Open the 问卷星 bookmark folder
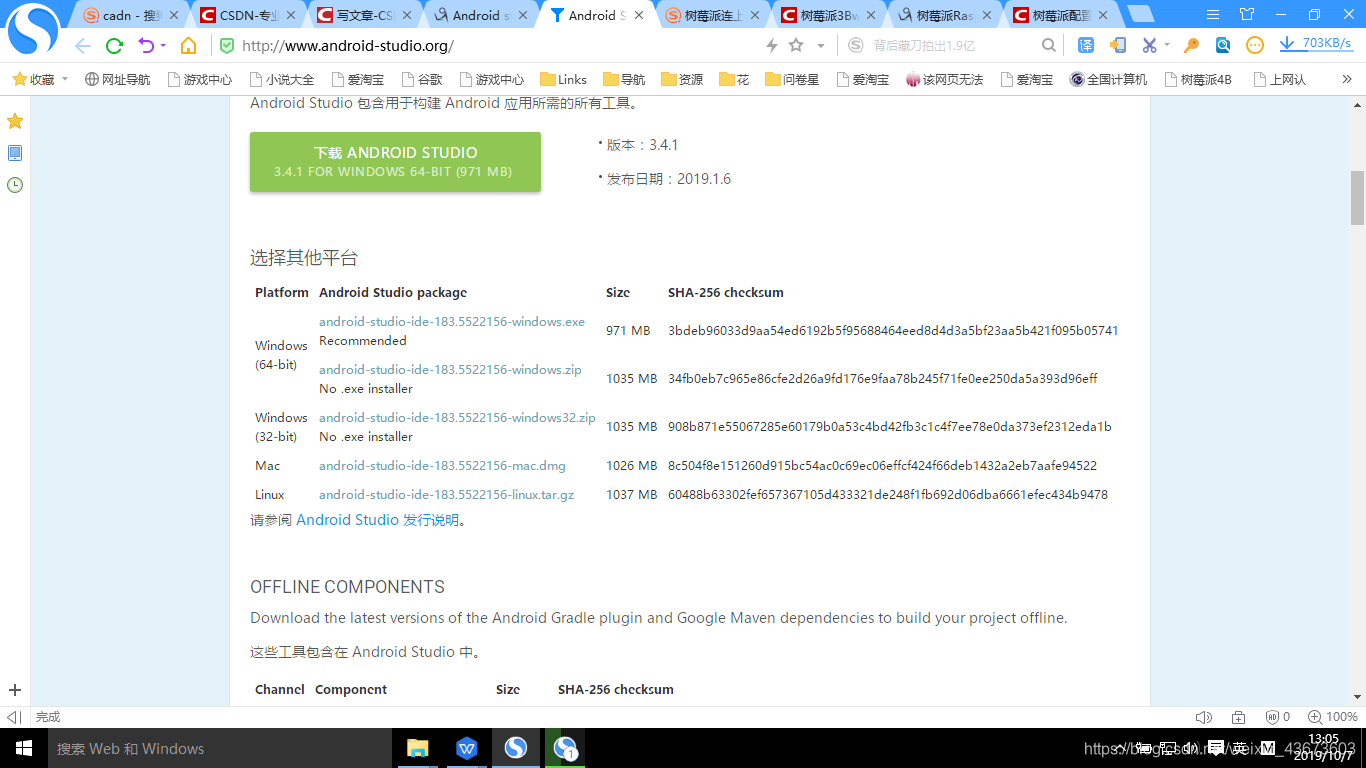Screen dimensions: 1366x768 792,79
